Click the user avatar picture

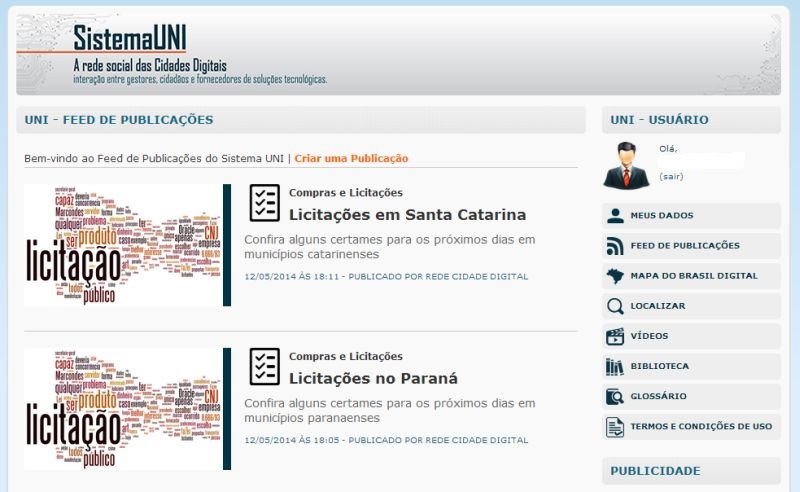tap(627, 165)
